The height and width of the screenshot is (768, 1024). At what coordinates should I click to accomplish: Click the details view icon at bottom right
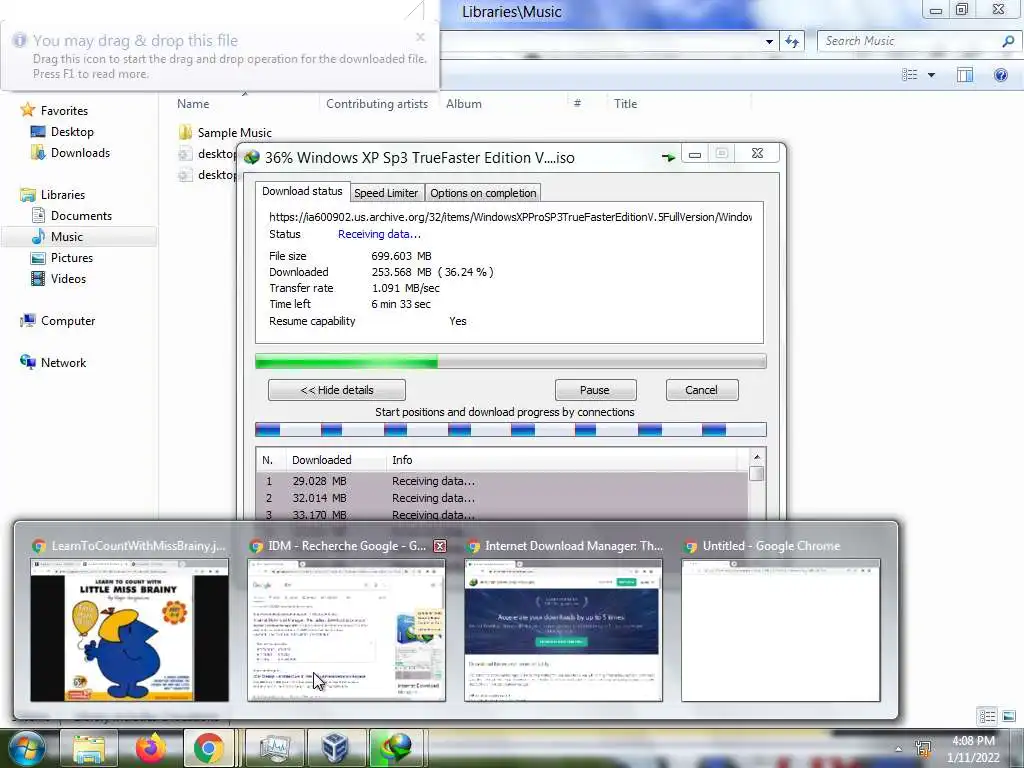987,716
